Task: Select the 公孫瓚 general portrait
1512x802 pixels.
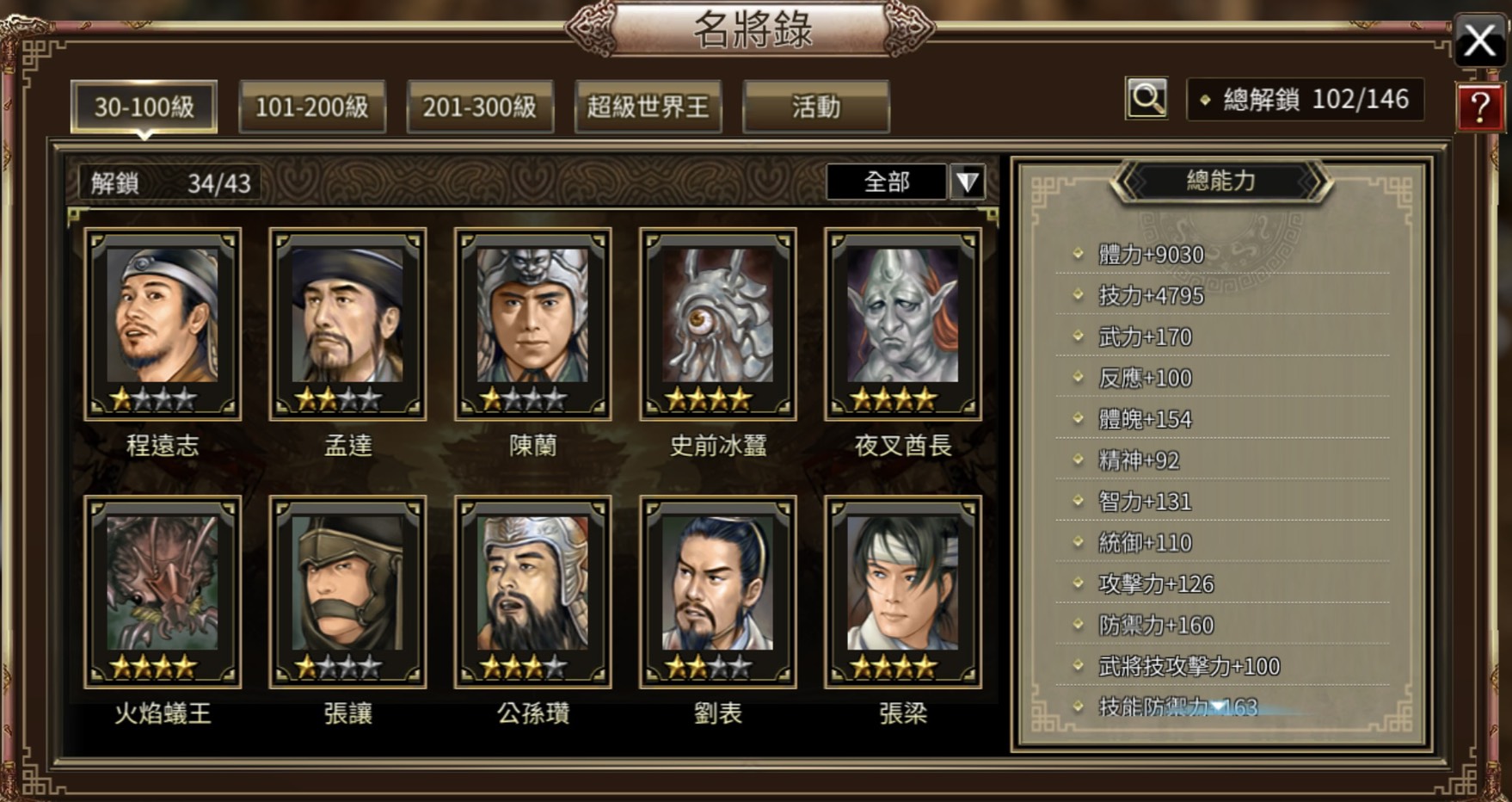Action: pos(533,592)
